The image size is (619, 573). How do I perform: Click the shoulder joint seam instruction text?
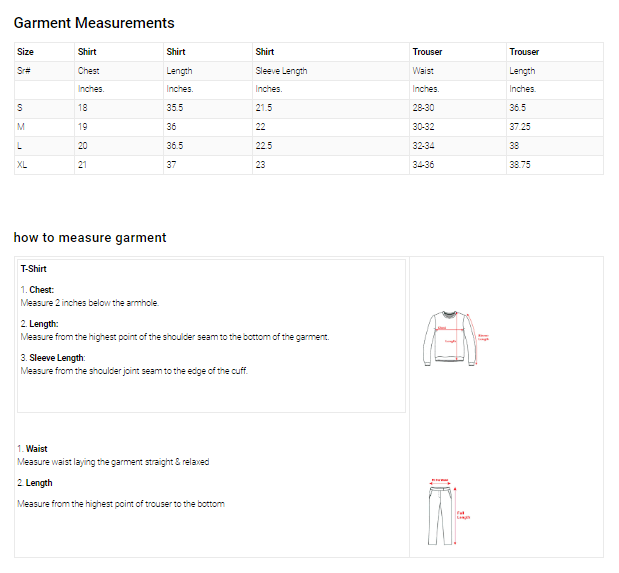pyautogui.click(x=134, y=371)
